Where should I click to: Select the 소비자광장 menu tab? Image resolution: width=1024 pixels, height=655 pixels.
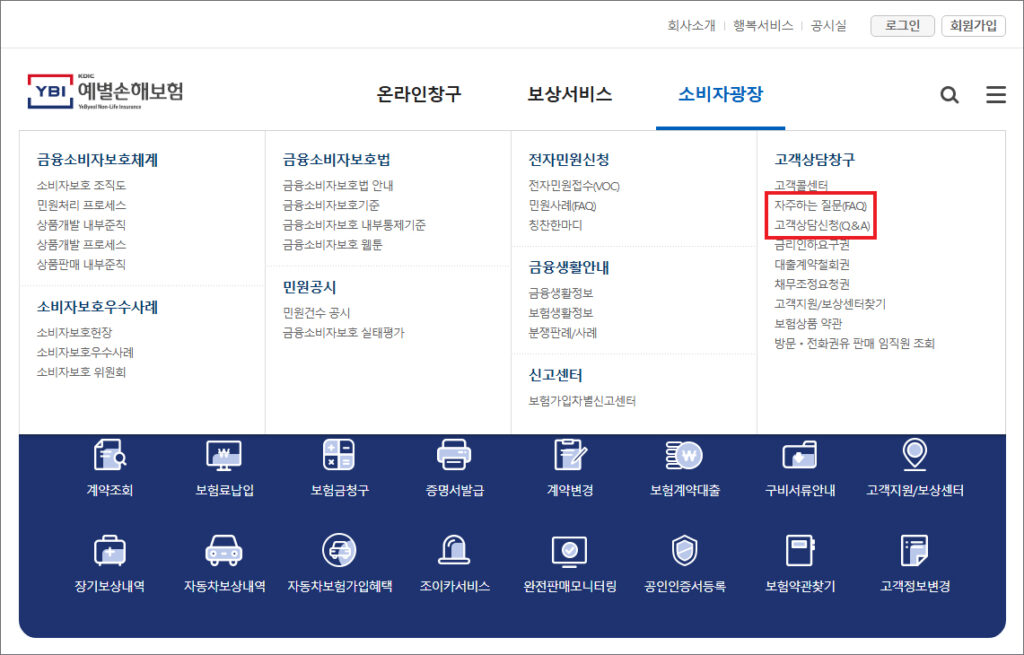click(720, 95)
